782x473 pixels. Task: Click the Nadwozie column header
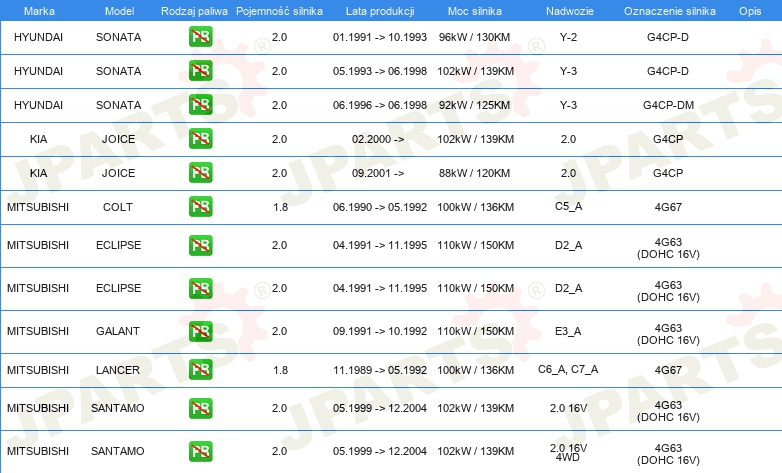click(x=570, y=11)
